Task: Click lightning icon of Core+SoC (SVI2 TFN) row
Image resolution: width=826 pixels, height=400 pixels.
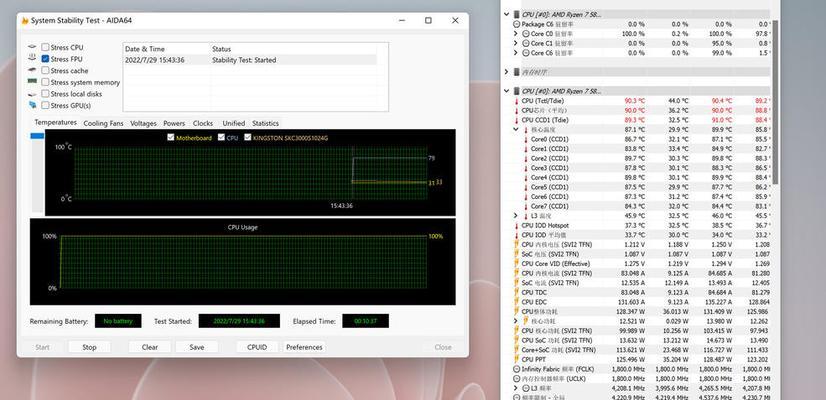Action: click(x=516, y=350)
